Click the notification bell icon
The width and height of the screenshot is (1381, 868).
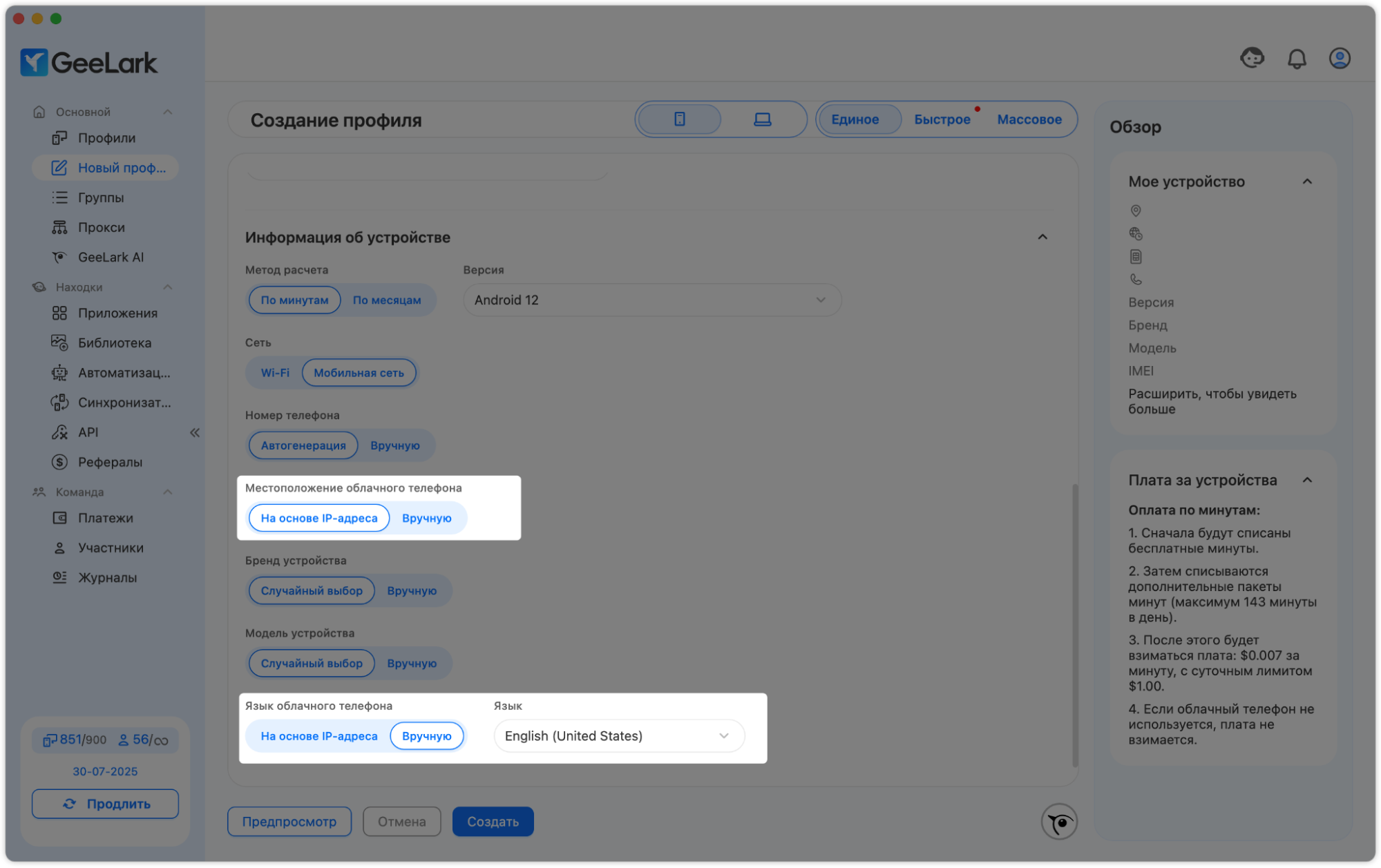point(1297,59)
